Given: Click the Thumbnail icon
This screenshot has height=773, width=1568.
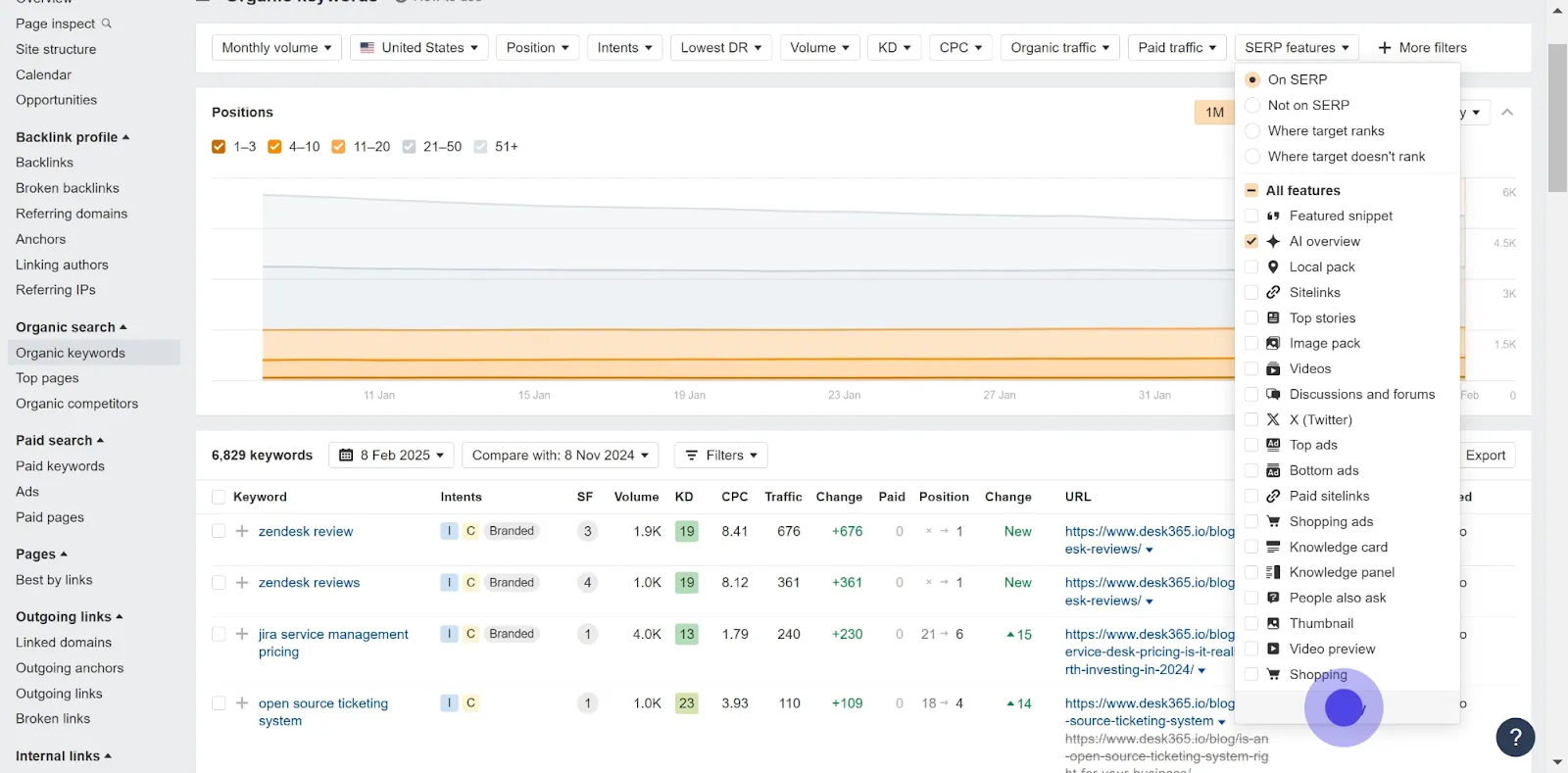Looking at the screenshot, I should pyautogui.click(x=1273, y=623).
